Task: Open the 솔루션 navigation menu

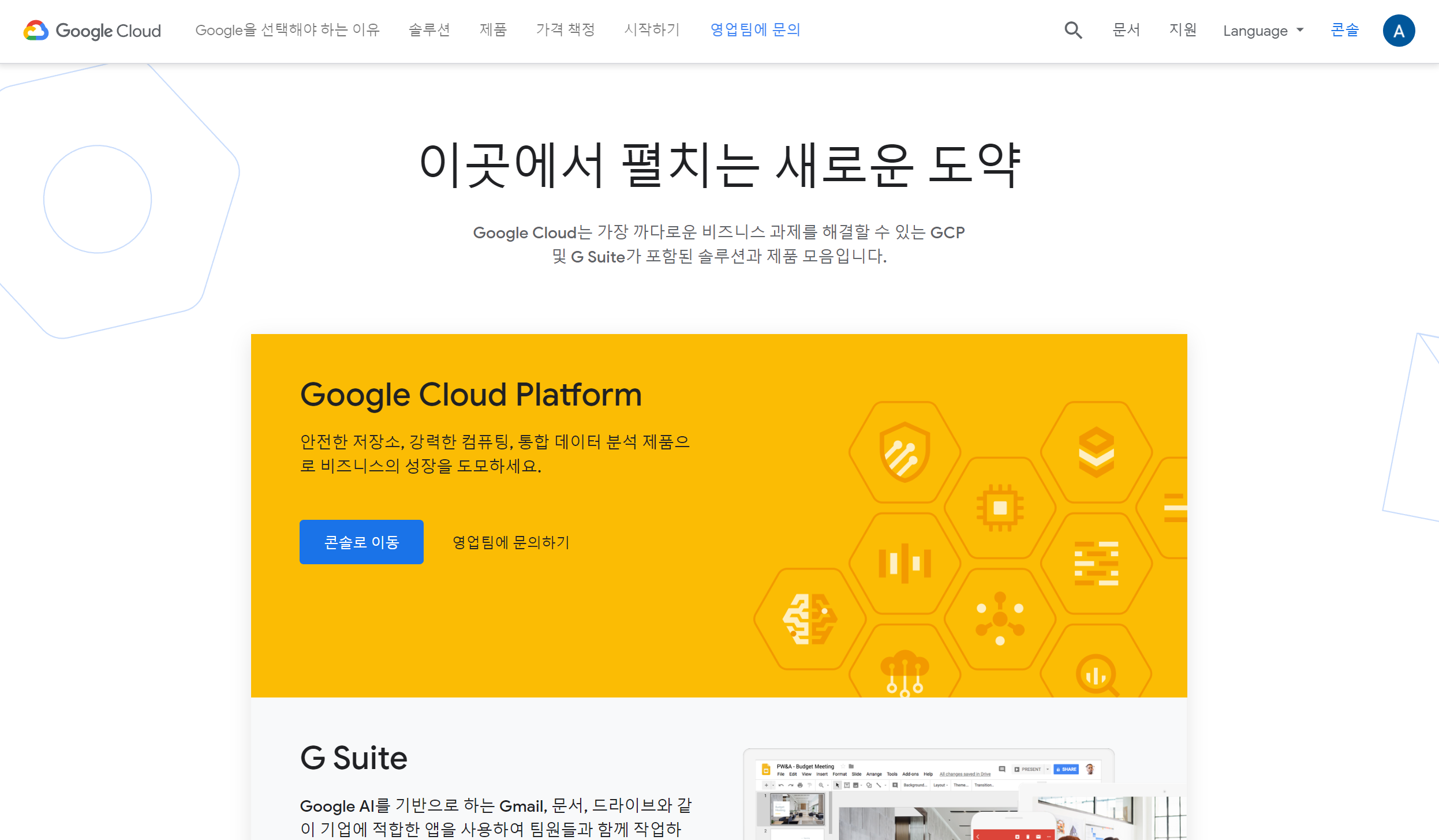Action: (429, 30)
